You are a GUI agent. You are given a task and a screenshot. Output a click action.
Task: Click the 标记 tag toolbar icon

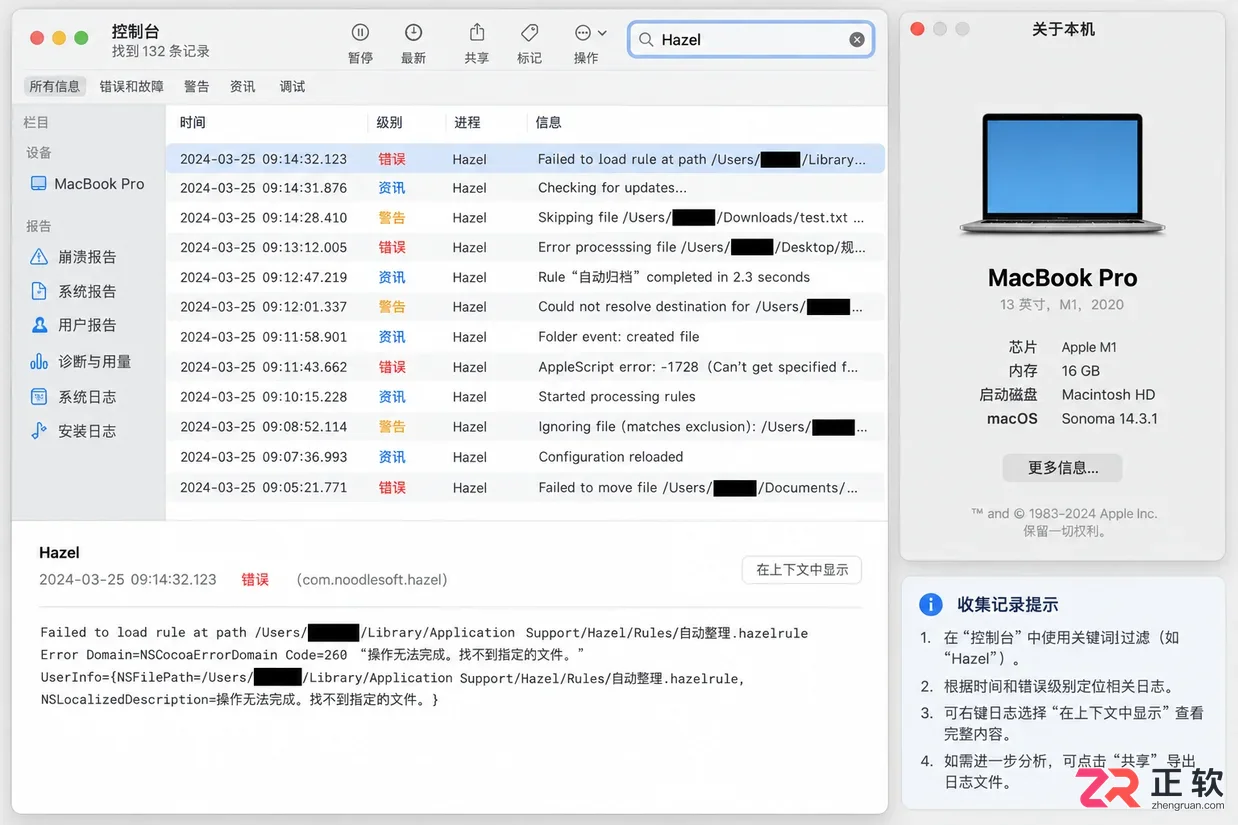click(530, 33)
